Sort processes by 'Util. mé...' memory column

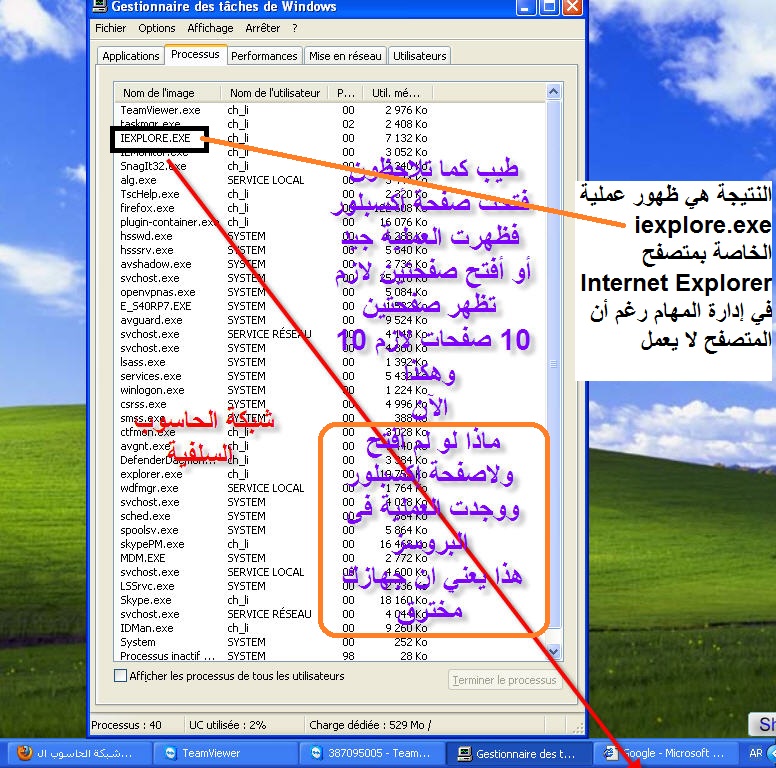tap(396, 93)
